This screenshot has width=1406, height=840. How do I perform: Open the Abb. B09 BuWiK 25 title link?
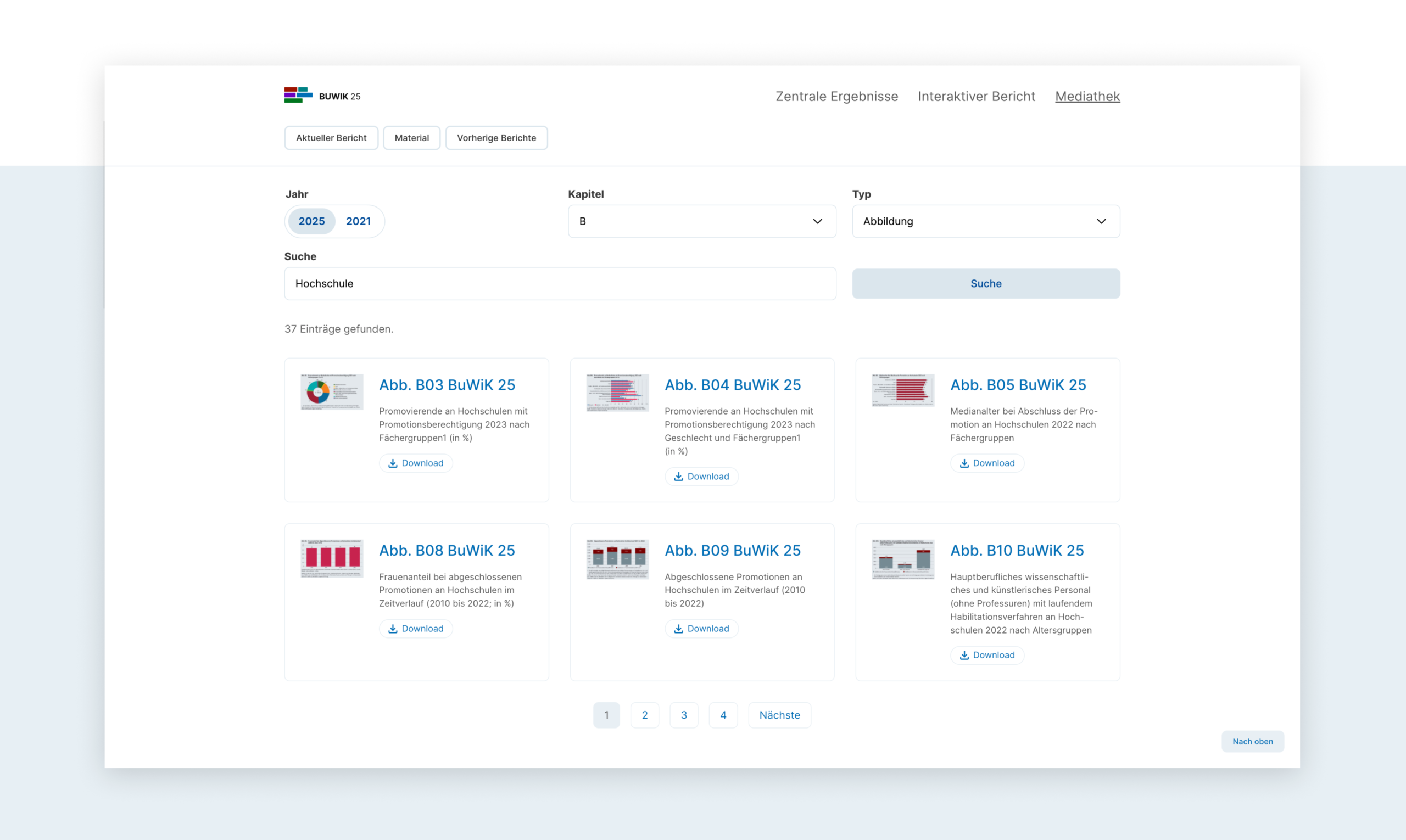tap(732, 550)
